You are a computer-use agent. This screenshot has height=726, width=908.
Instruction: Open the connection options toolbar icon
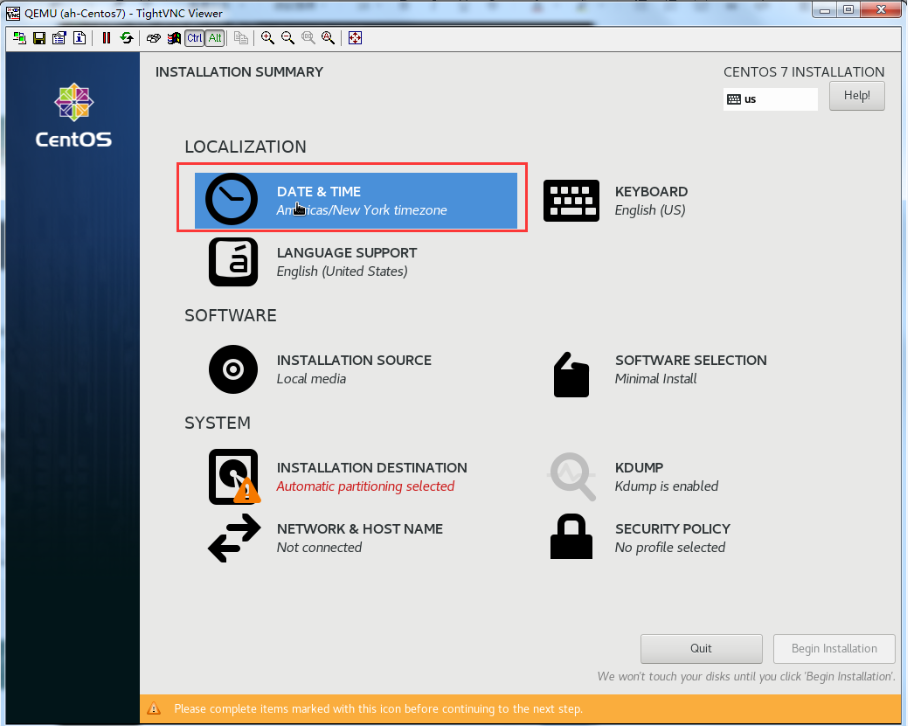(x=58, y=38)
